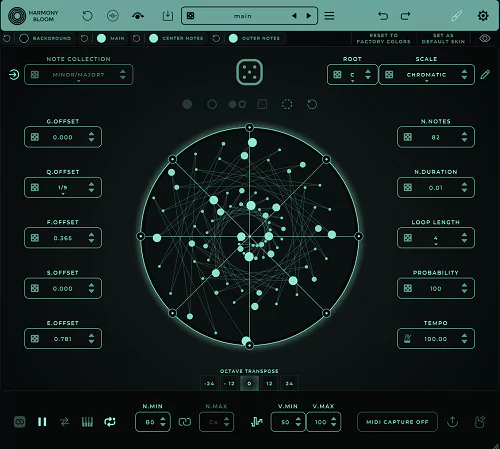Click the save preset icon

point(168,16)
